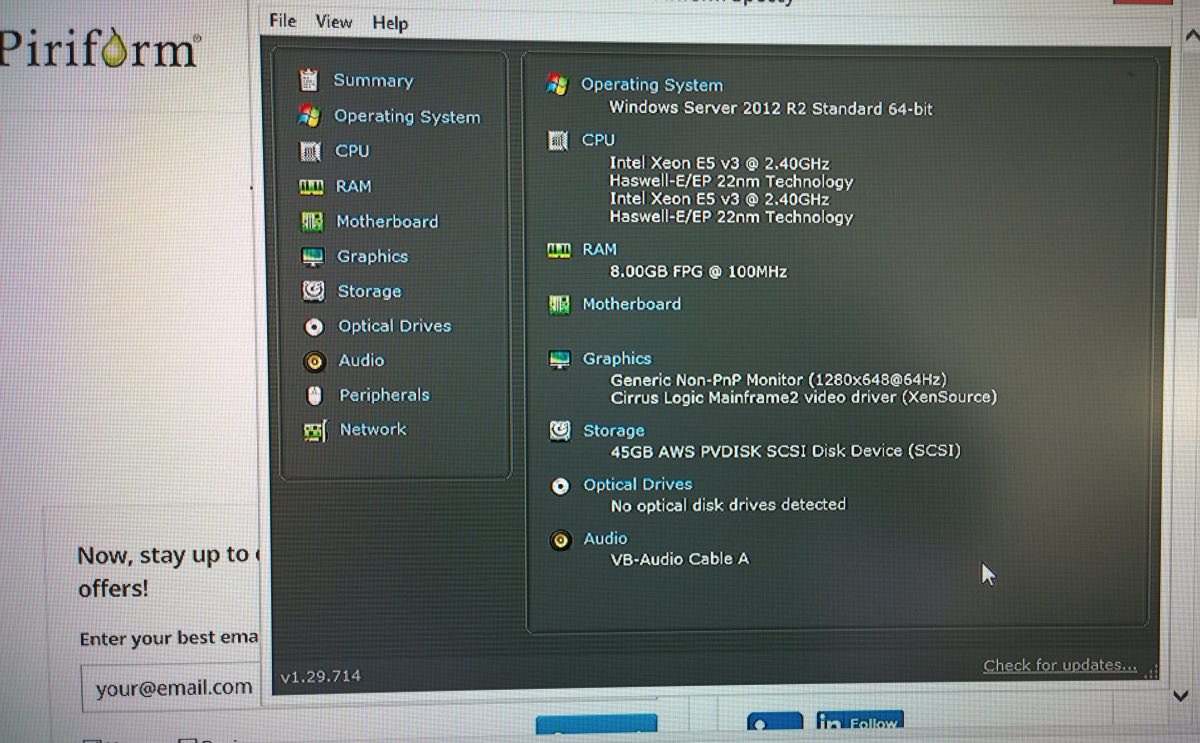1200x743 pixels.
Task: Follow the Motherboard heading in the summary panel
Action: tap(632, 304)
